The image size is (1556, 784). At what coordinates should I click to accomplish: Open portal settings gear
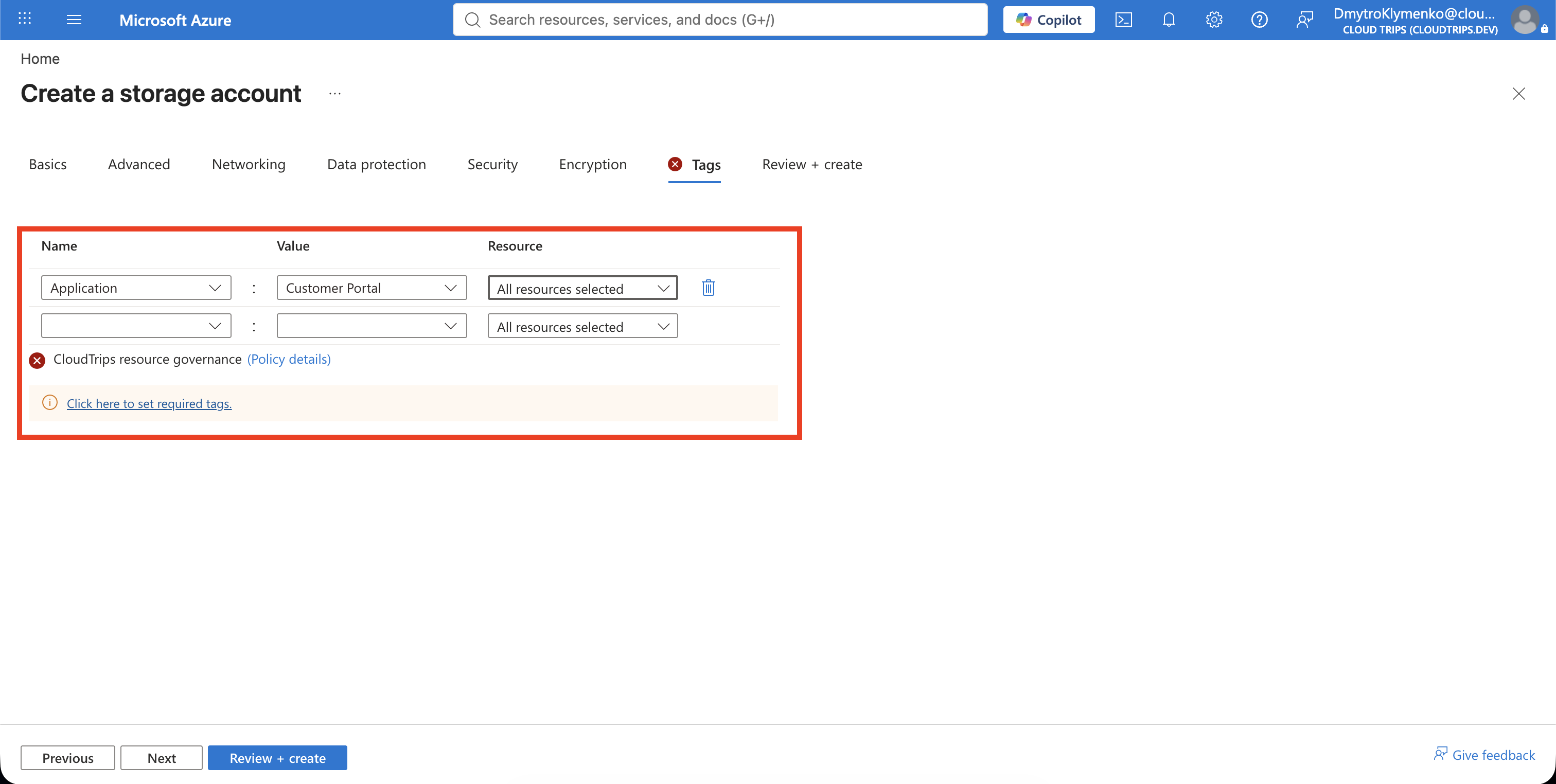1214,20
